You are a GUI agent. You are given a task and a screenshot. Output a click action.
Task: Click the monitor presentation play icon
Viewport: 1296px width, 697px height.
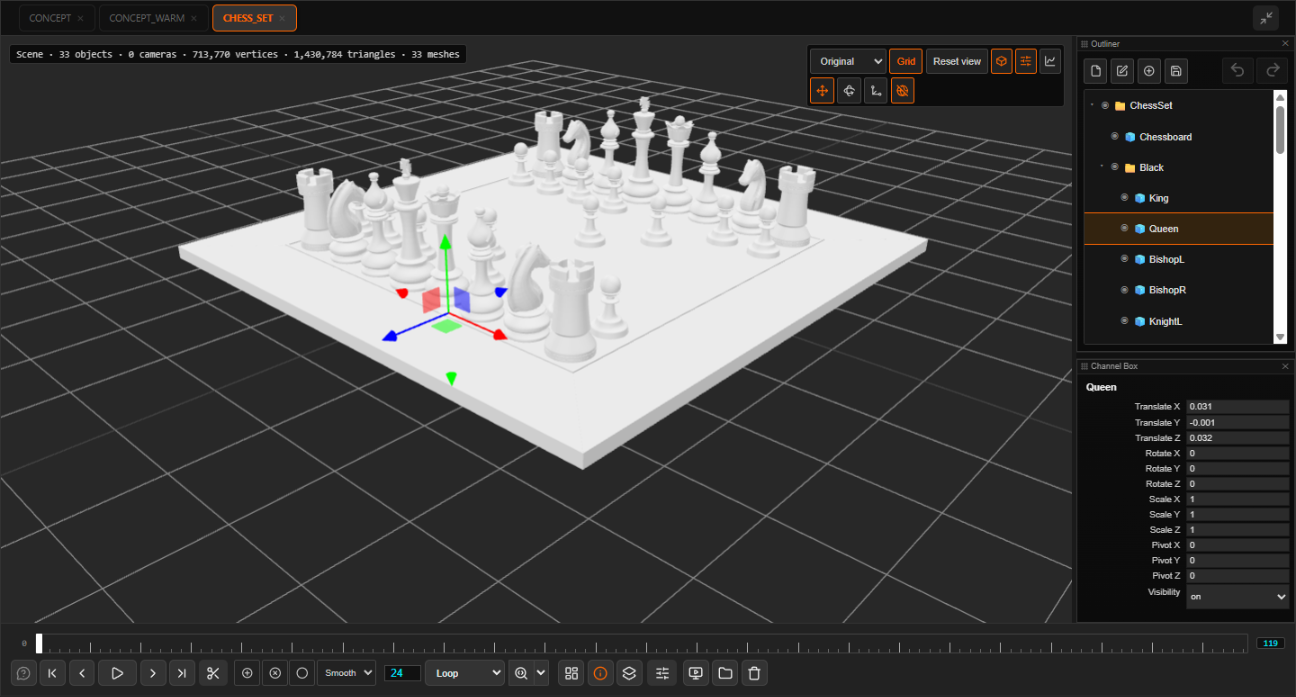696,673
